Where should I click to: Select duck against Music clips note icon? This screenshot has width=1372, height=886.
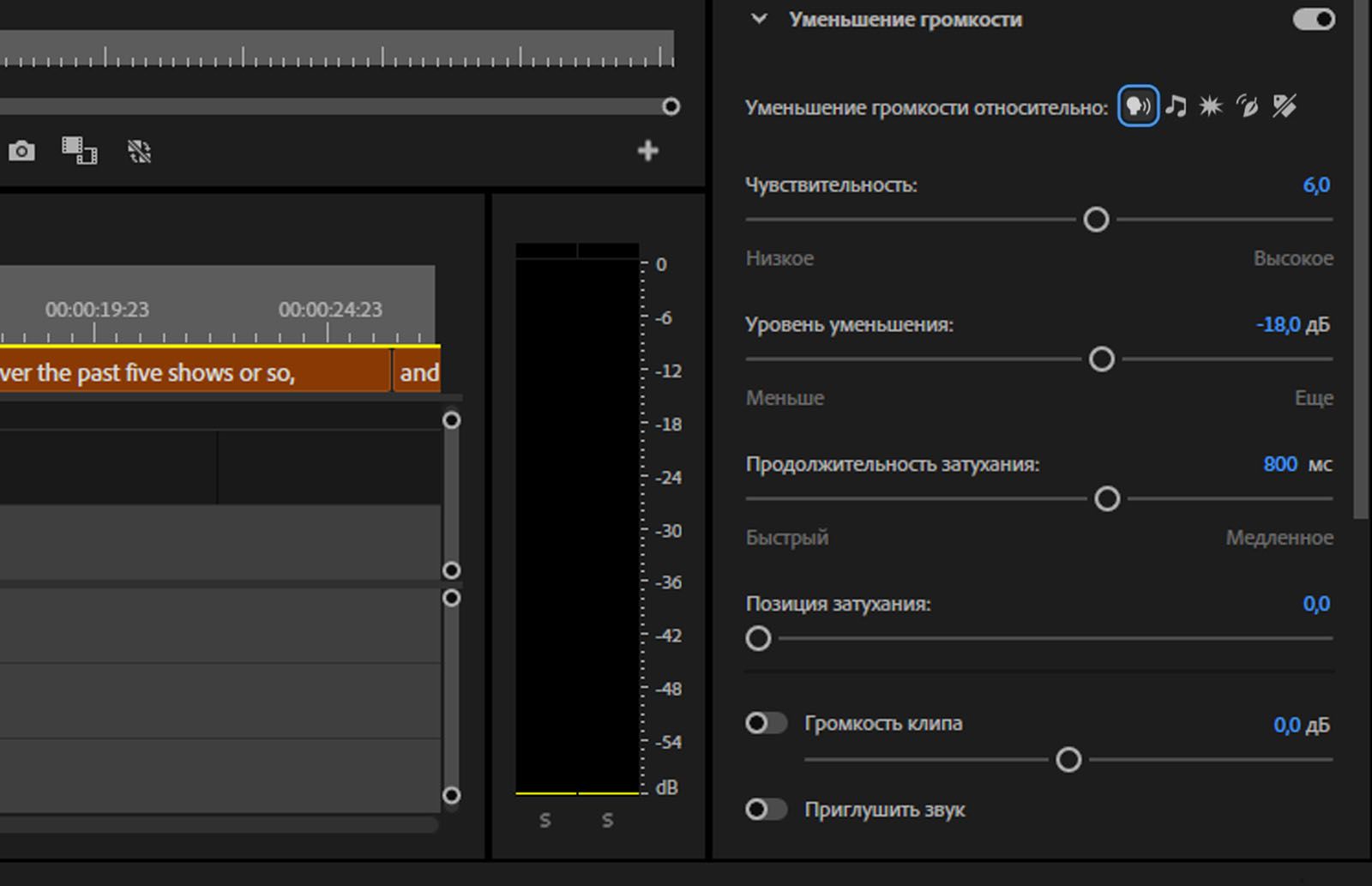[1176, 105]
